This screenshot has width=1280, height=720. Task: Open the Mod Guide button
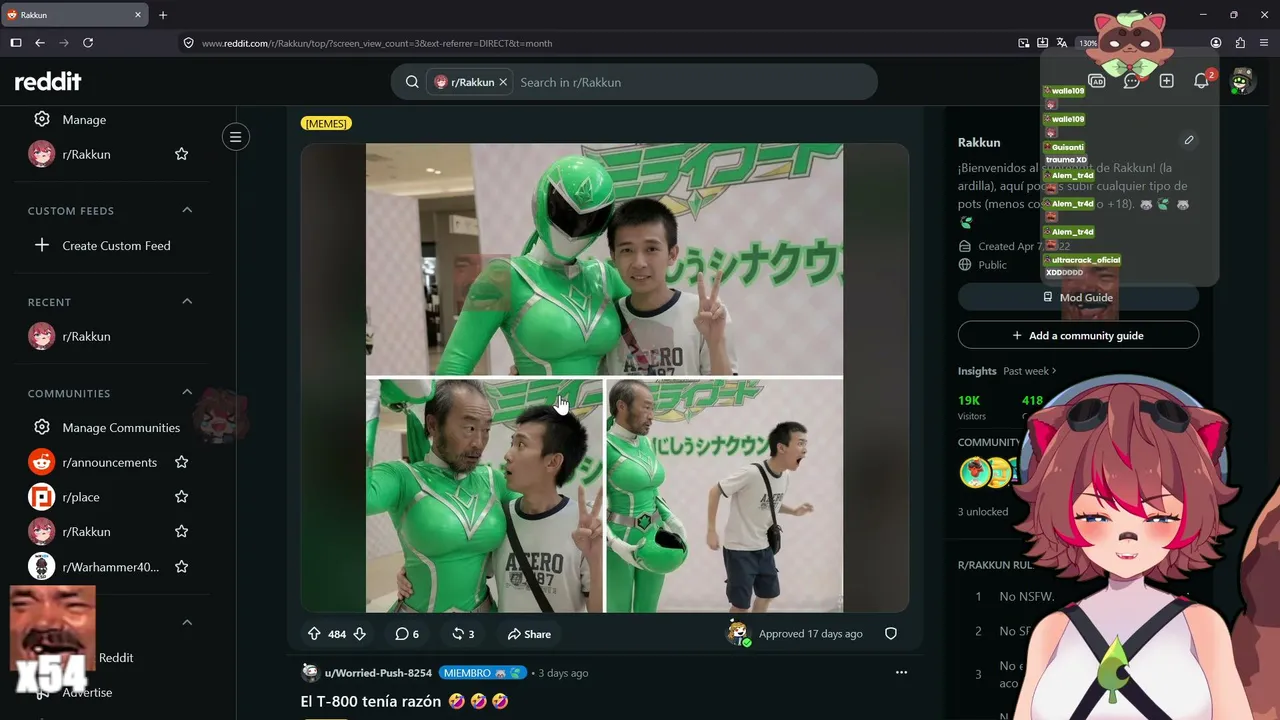(1078, 297)
